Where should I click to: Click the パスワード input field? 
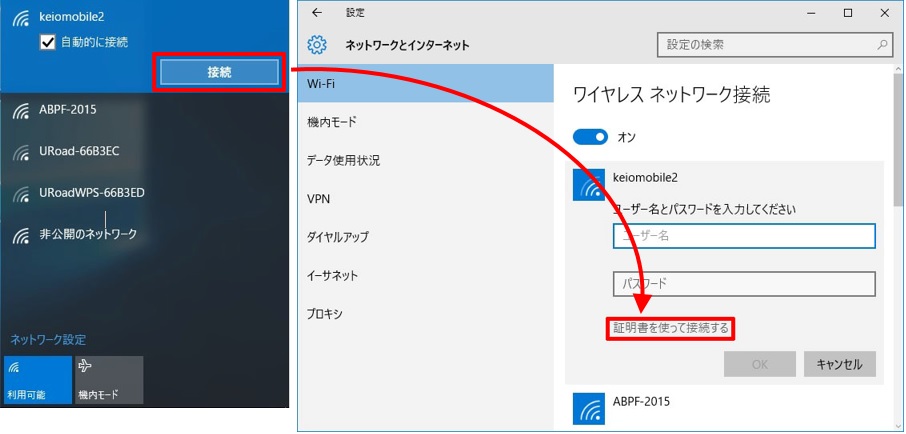[x=744, y=283]
